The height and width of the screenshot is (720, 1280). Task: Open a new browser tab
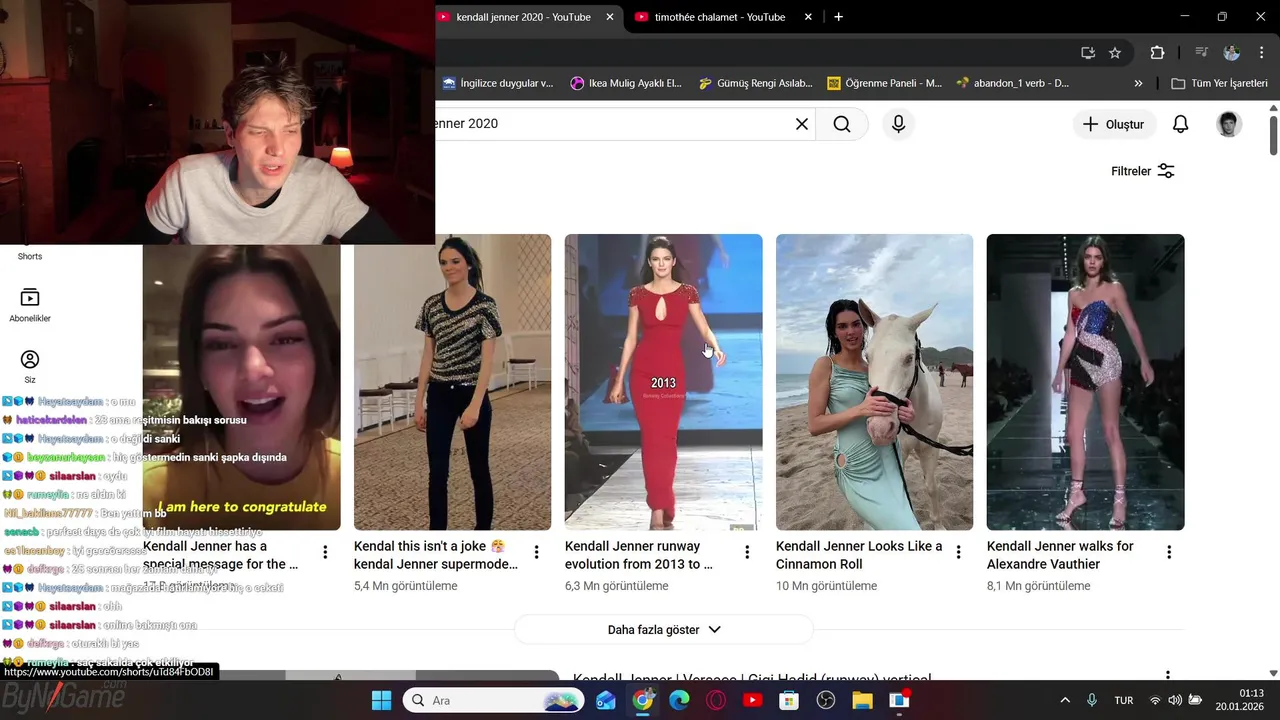pyautogui.click(x=838, y=17)
